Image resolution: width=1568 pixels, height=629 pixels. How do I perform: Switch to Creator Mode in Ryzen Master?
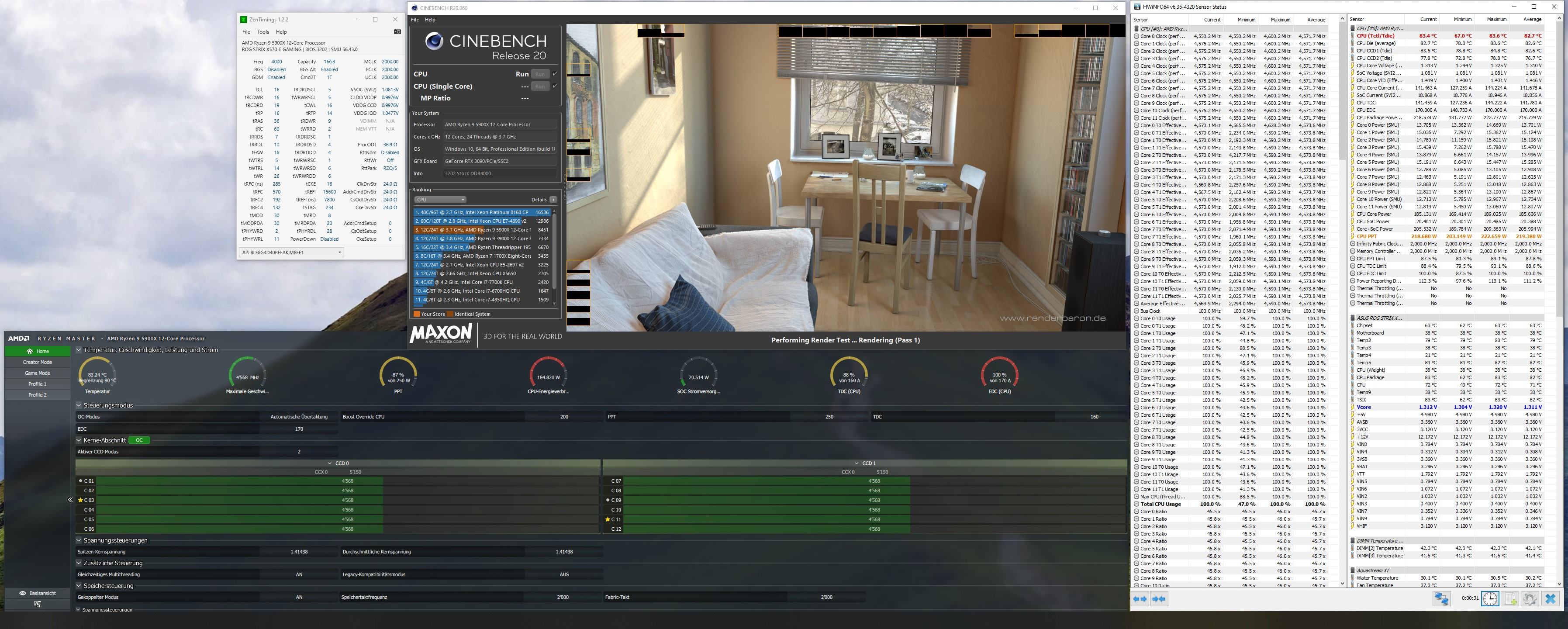point(37,362)
